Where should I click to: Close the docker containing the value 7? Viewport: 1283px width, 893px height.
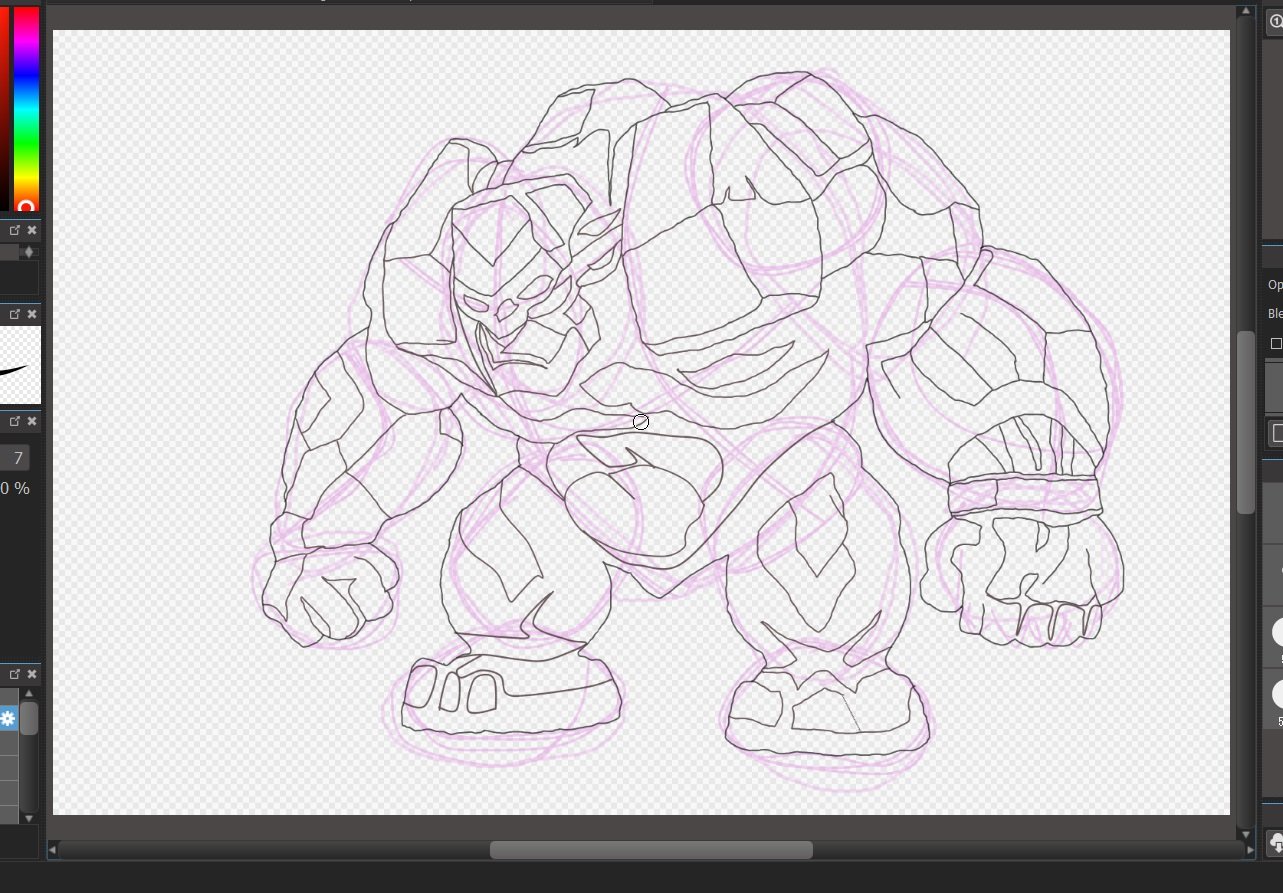pyautogui.click(x=31, y=421)
